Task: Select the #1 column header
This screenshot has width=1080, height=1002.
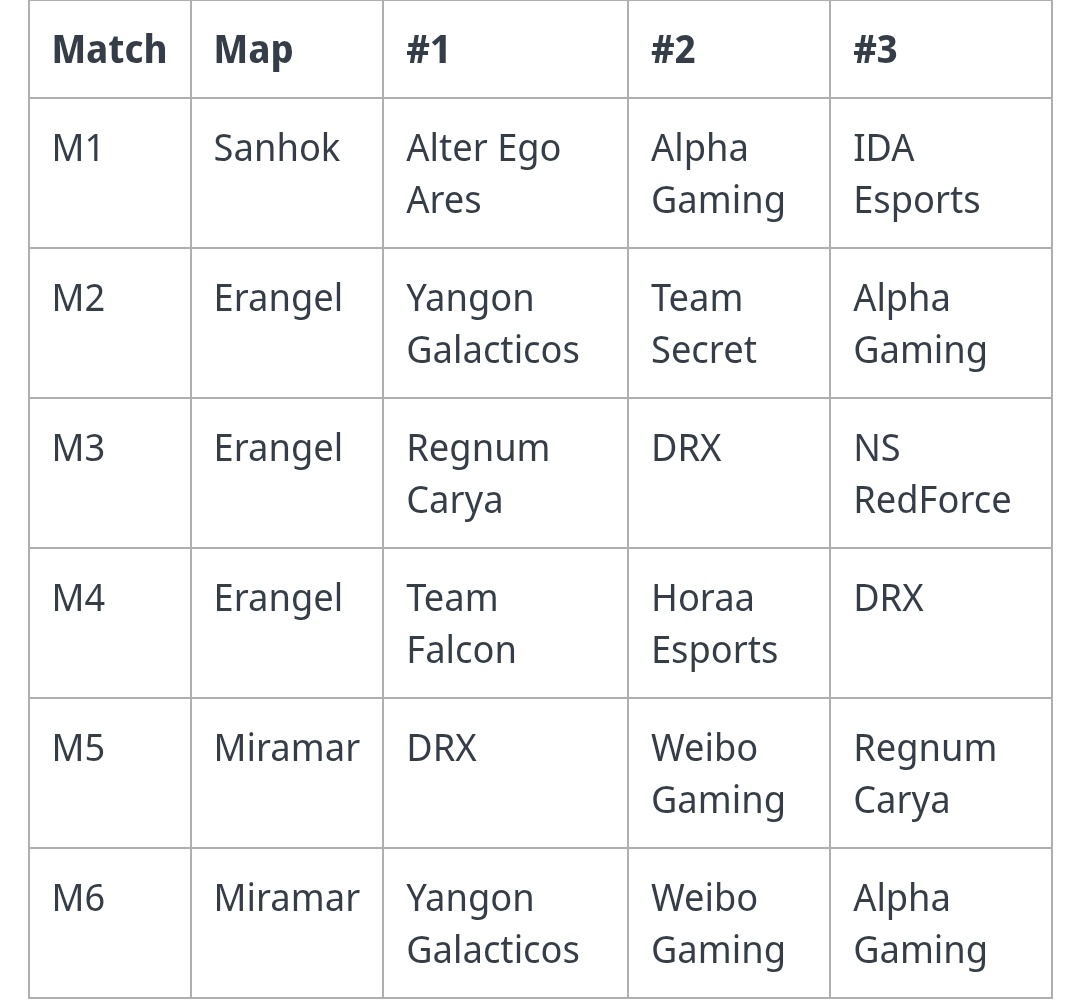Action: tap(428, 50)
